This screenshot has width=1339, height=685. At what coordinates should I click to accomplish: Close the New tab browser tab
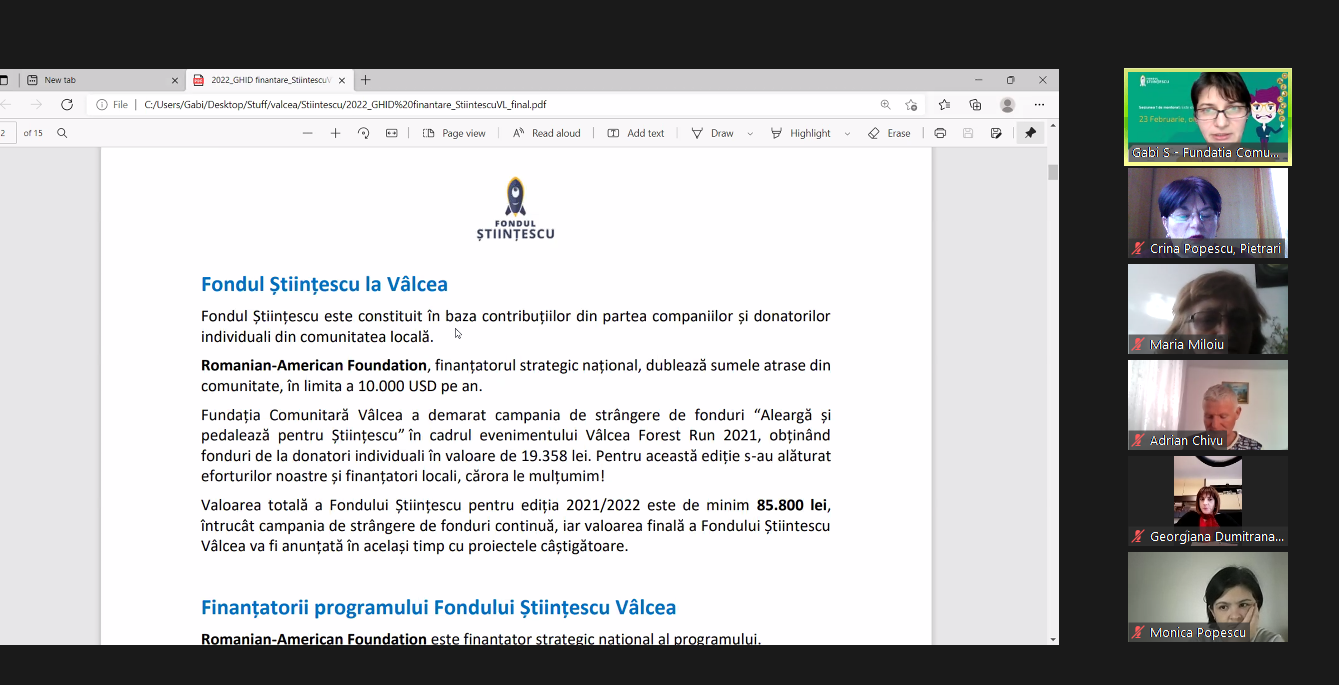(175, 80)
